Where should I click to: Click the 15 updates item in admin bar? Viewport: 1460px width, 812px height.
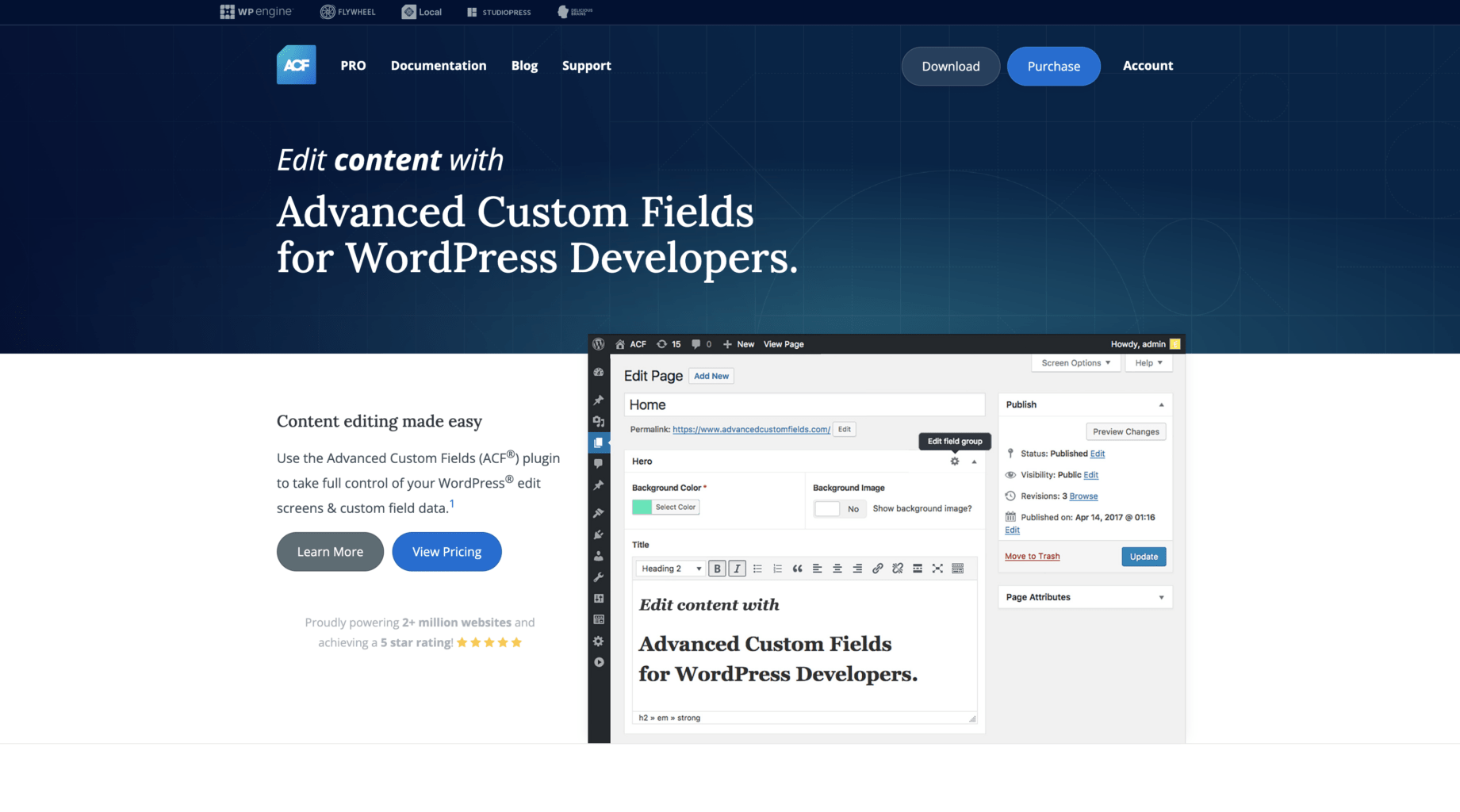669,344
